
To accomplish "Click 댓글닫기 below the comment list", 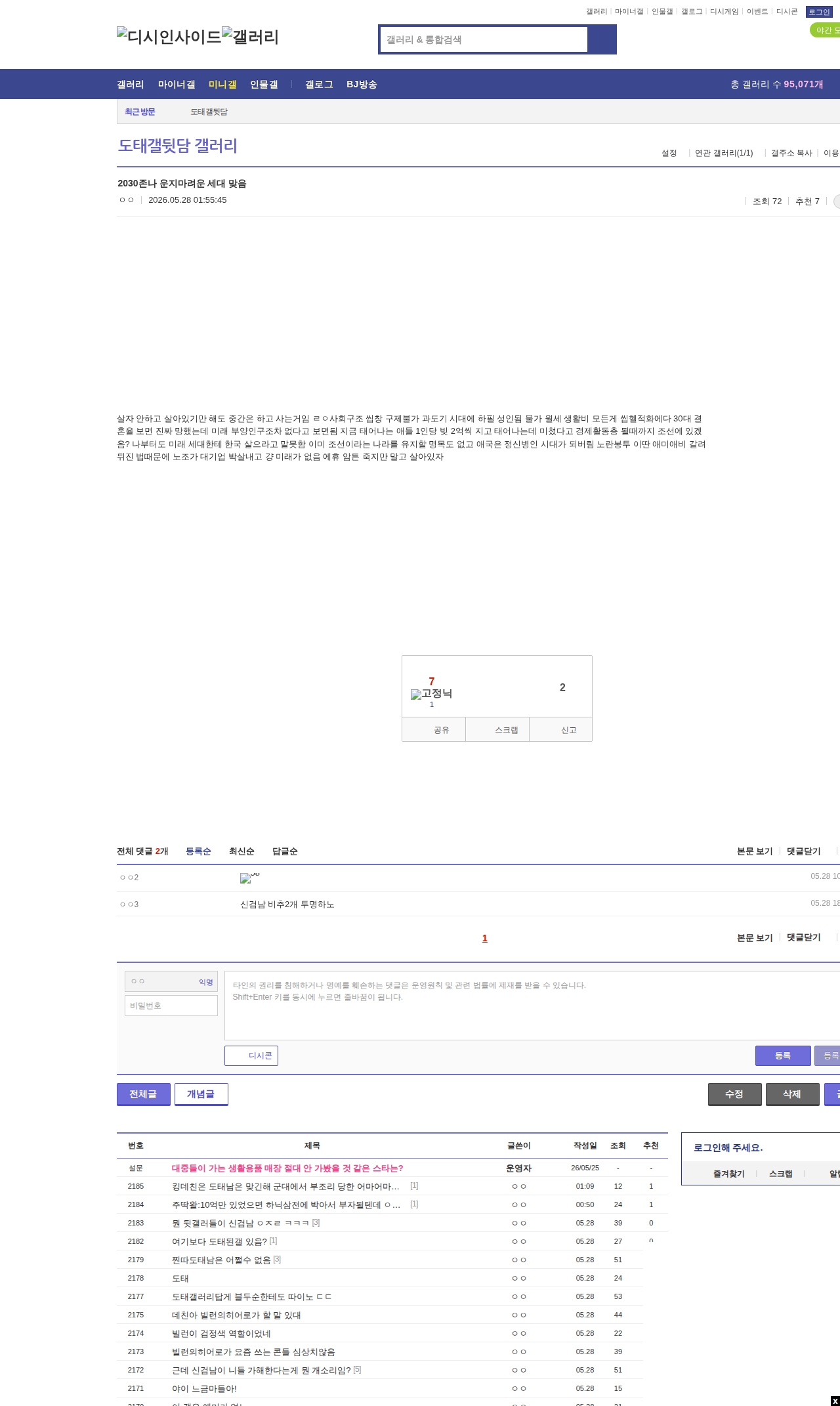I will 804,938.
